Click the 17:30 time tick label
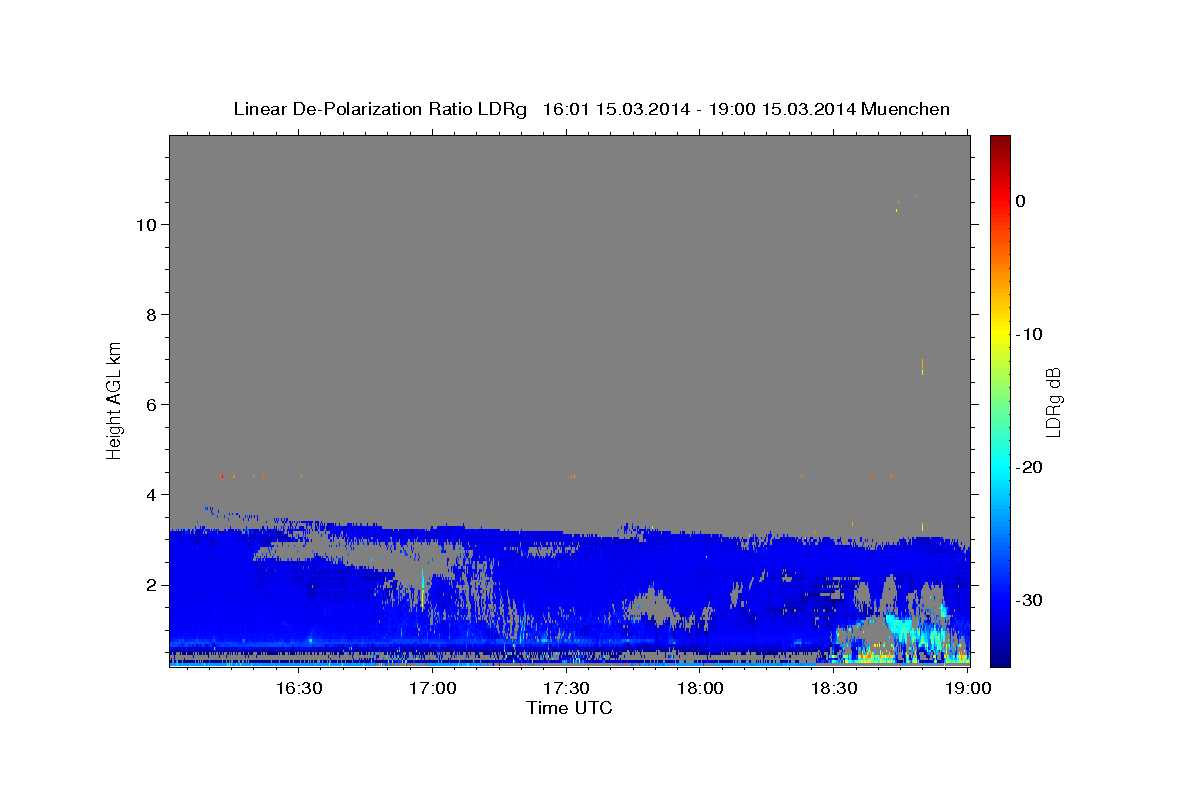This screenshot has height=800, width=1200. tap(567, 688)
